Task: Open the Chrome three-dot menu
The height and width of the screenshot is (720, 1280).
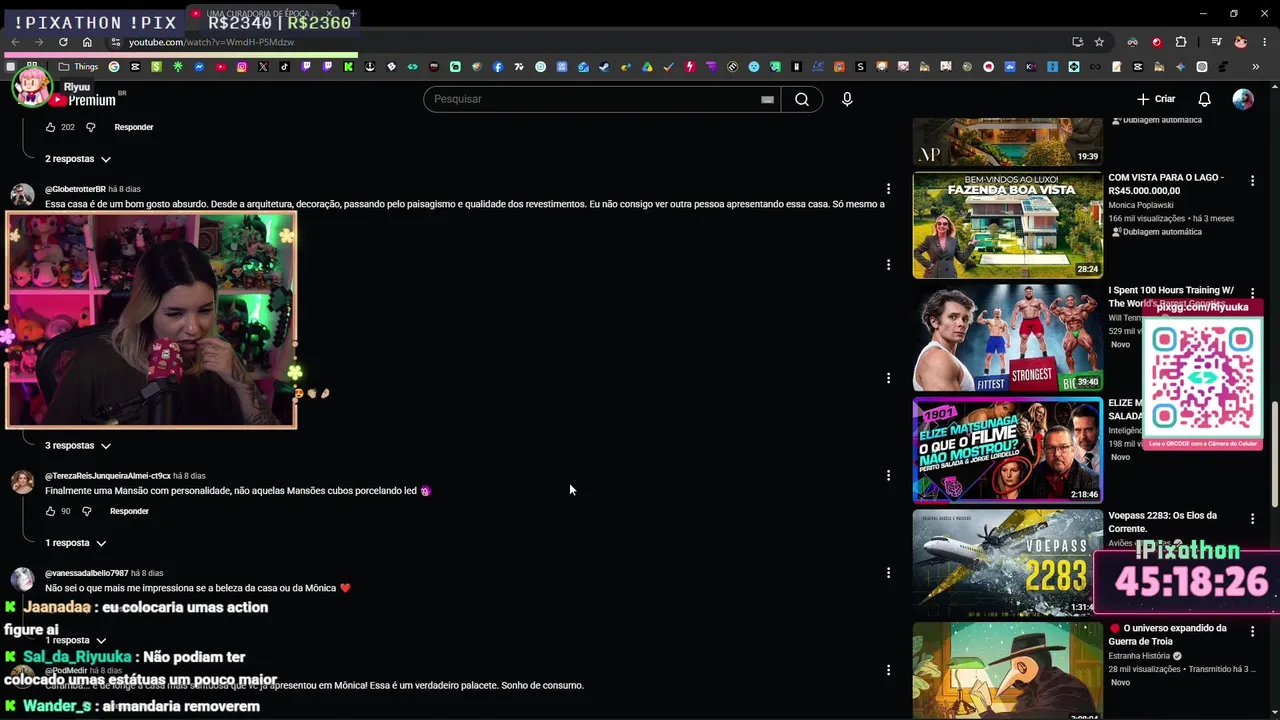Action: (x=1265, y=42)
